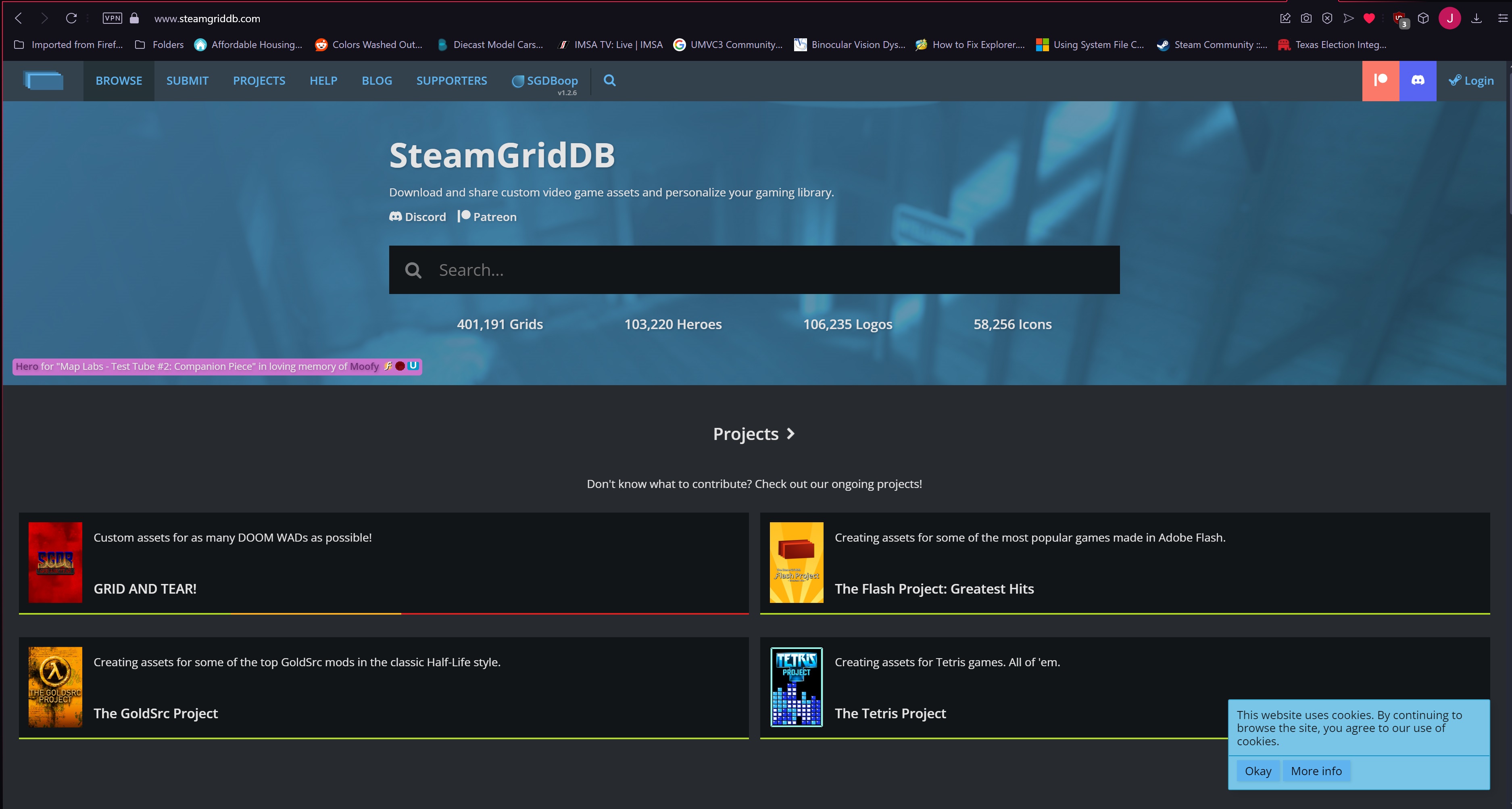Click the GRID AND TEAR progress bar
The image size is (1512, 809).
tap(383, 613)
